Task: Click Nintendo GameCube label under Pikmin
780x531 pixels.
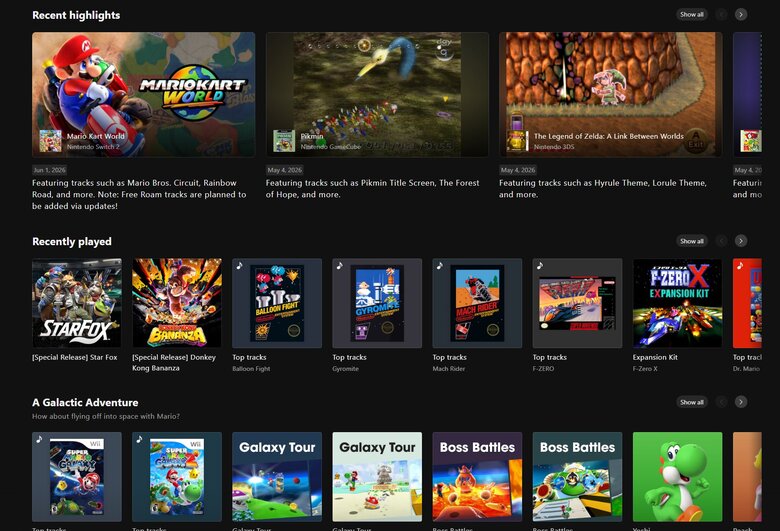Action: click(x=330, y=147)
